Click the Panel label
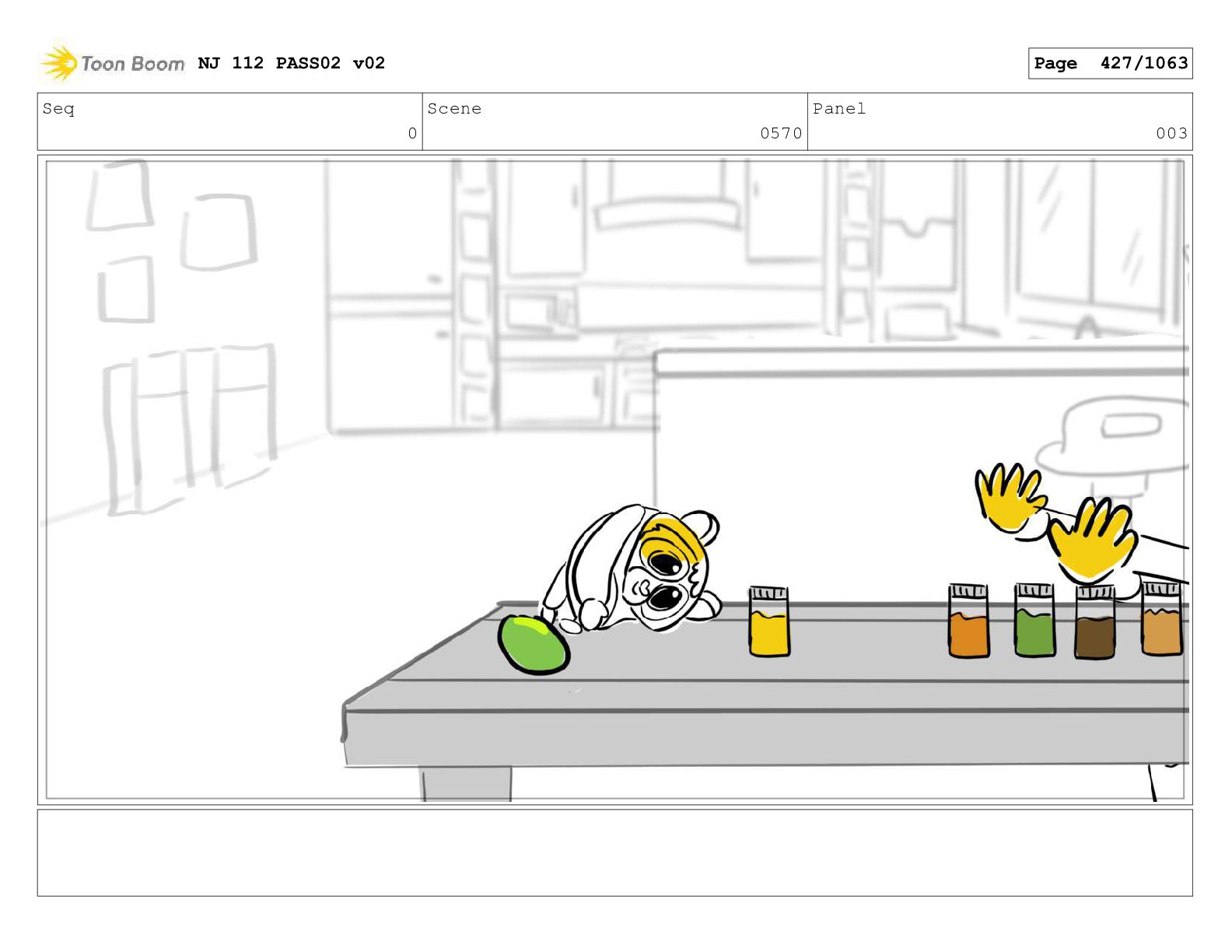1232x952 pixels. tap(839, 109)
